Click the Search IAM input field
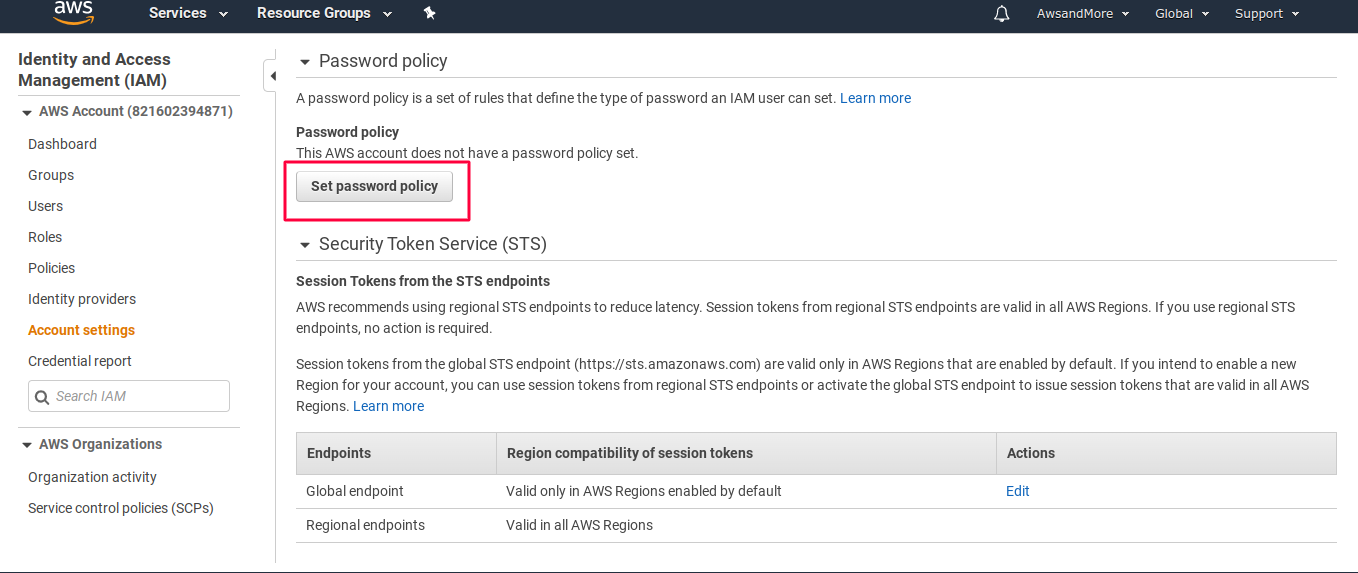1358x573 pixels. (129, 396)
